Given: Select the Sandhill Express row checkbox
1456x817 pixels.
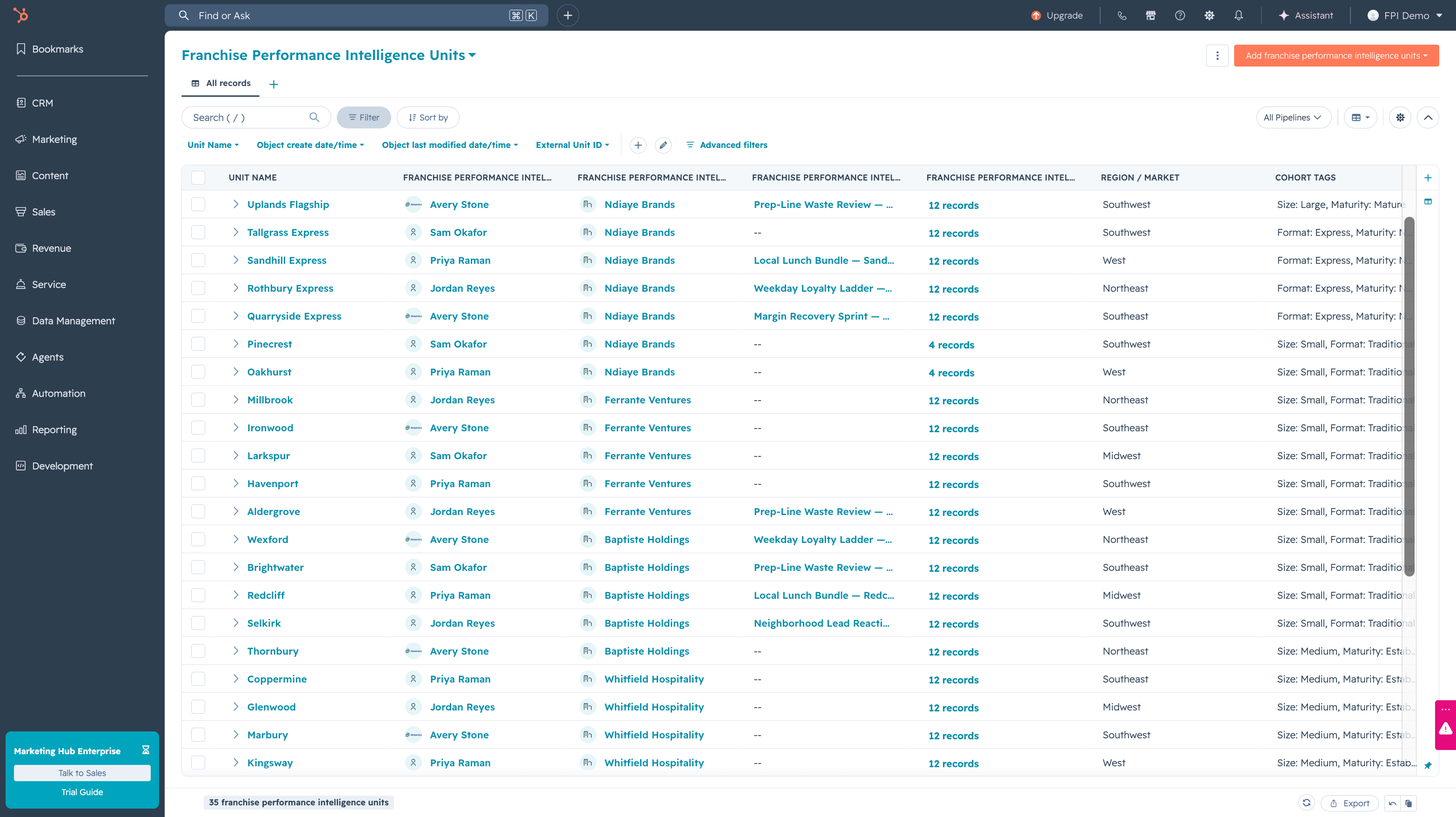Looking at the screenshot, I should click(x=198, y=260).
